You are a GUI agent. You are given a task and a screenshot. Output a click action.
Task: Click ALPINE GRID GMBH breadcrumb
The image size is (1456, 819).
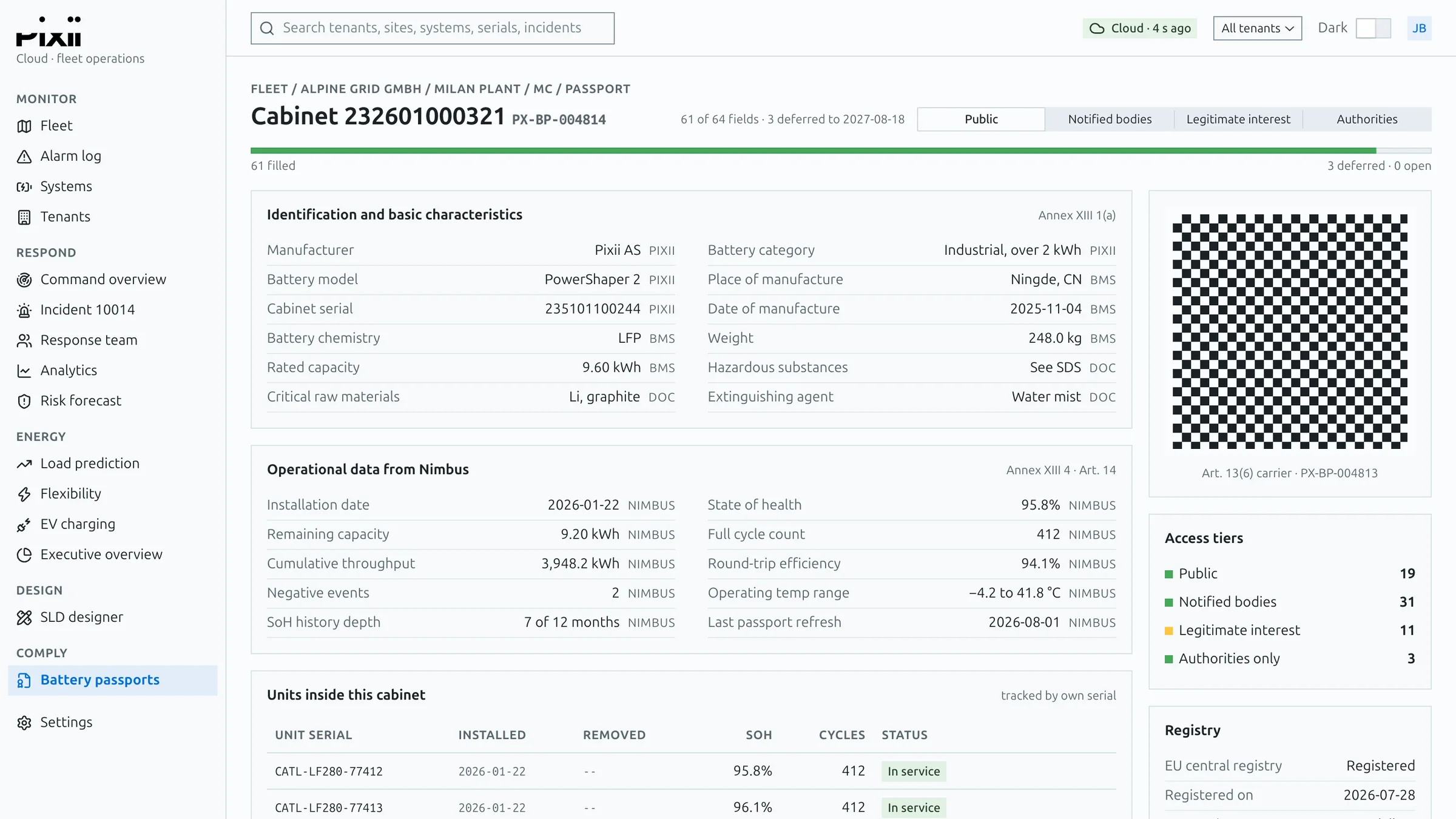pyautogui.click(x=361, y=89)
